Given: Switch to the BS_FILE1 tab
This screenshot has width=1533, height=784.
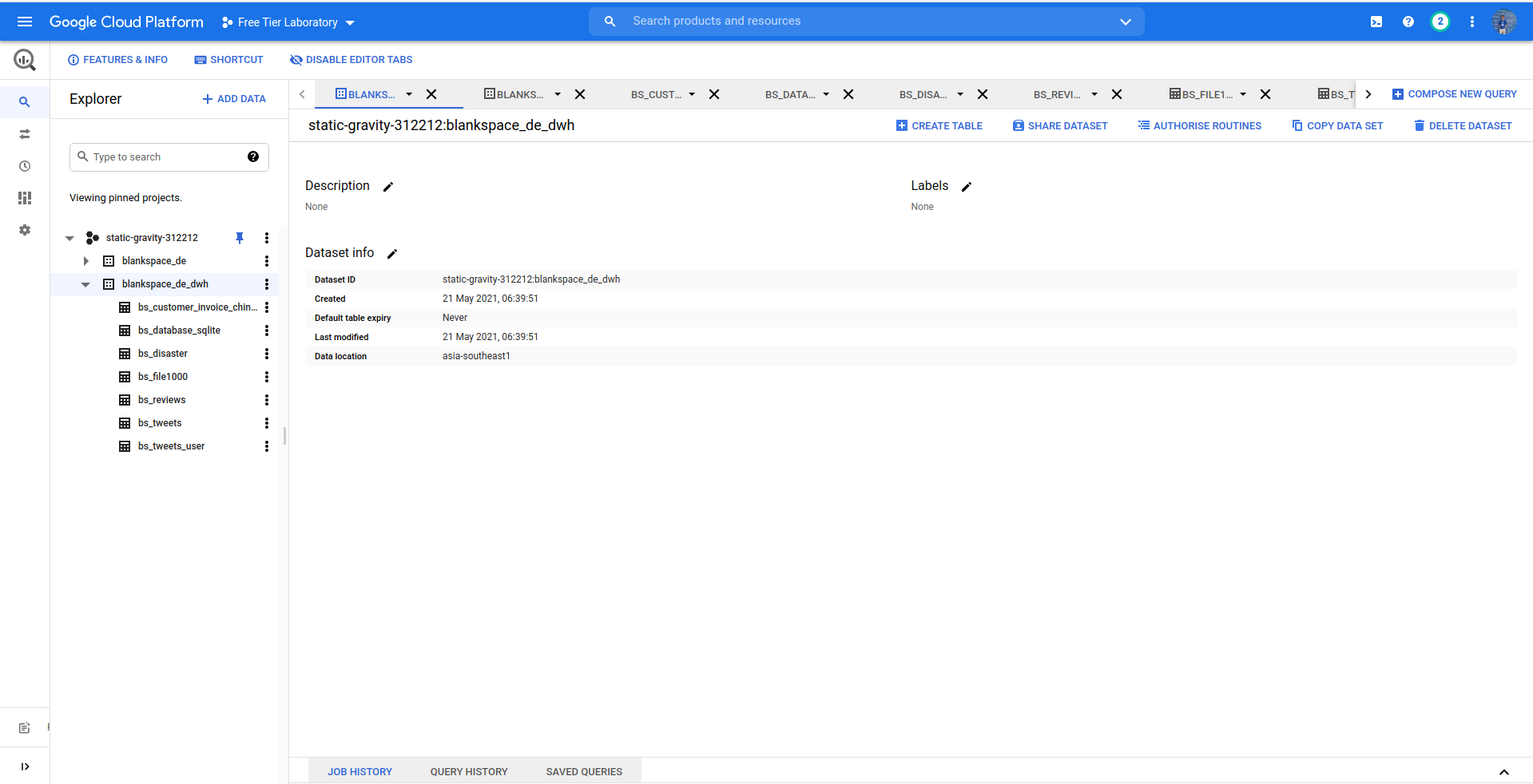Looking at the screenshot, I should coord(1201,94).
